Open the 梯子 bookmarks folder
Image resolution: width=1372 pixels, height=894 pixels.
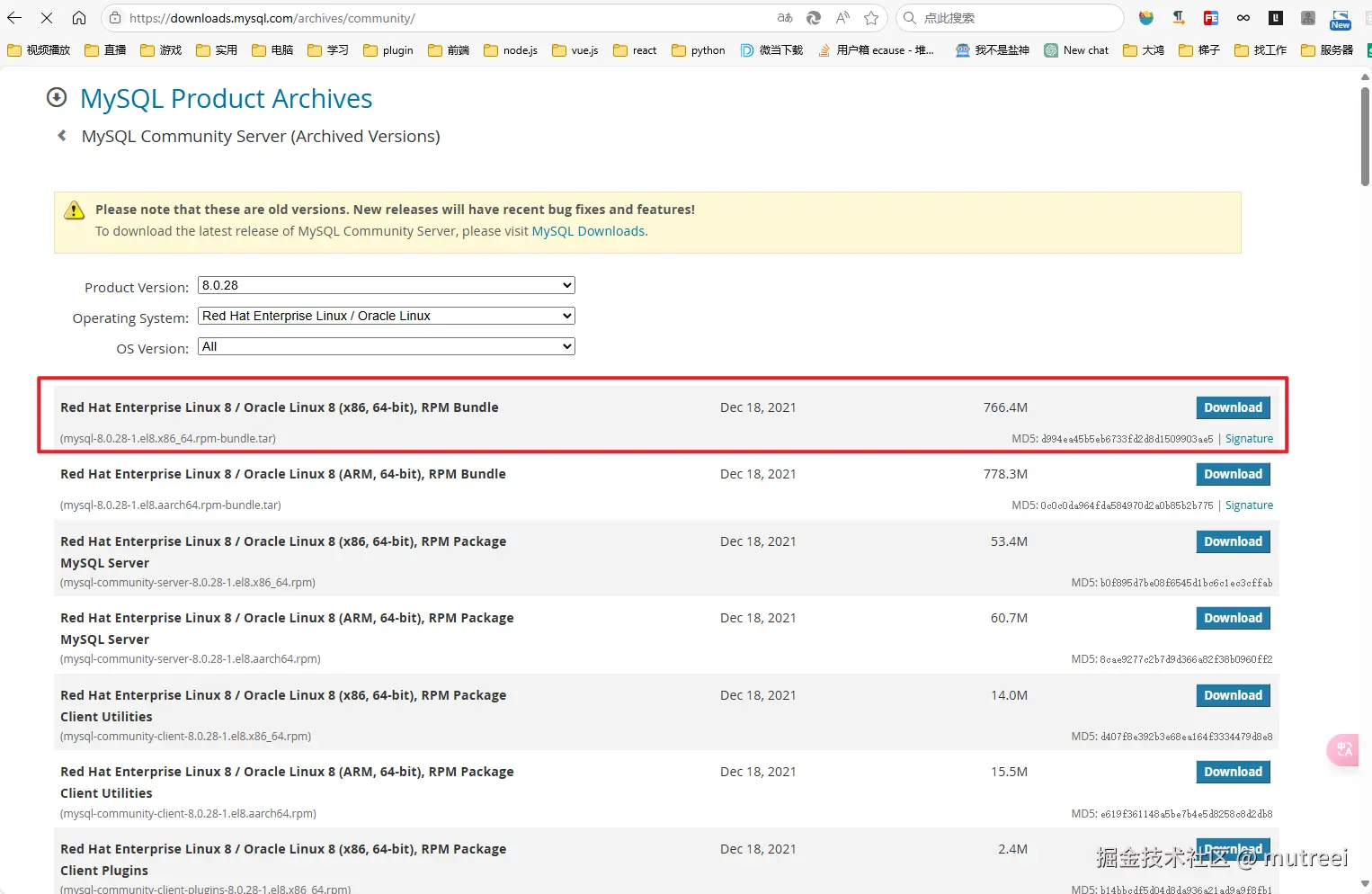[1199, 50]
